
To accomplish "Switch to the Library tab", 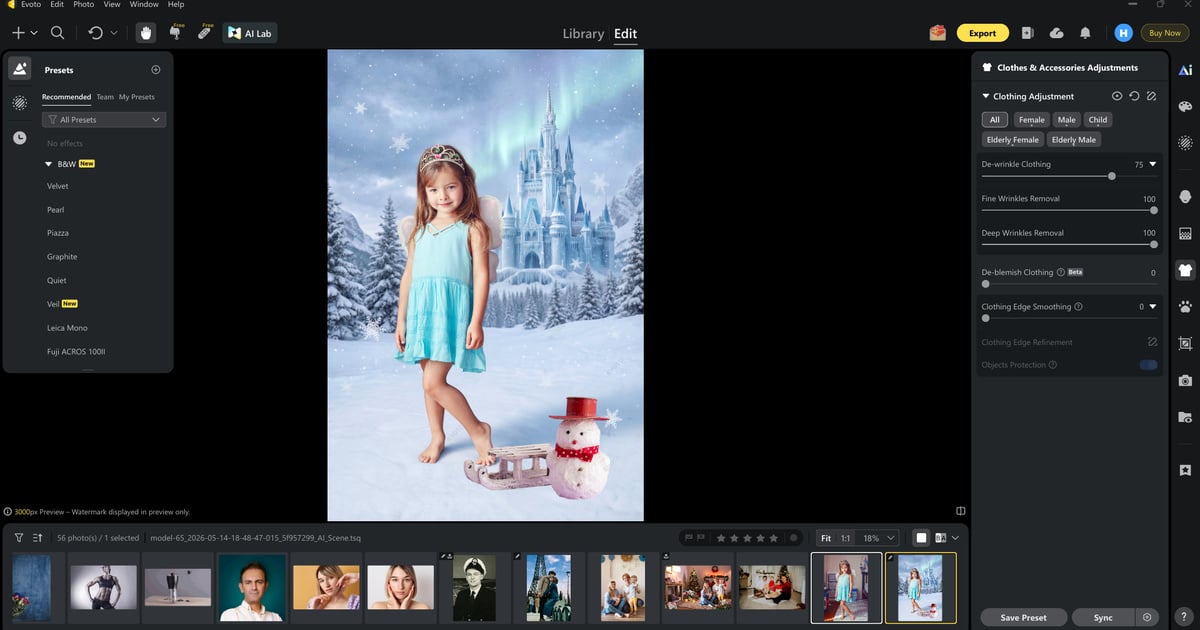I will [x=583, y=33].
